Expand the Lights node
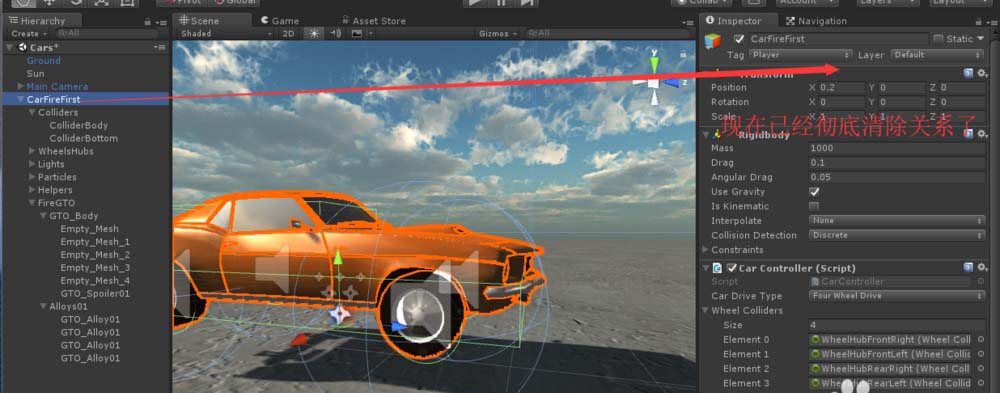This screenshot has width=1000, height=393. (32, 164)
